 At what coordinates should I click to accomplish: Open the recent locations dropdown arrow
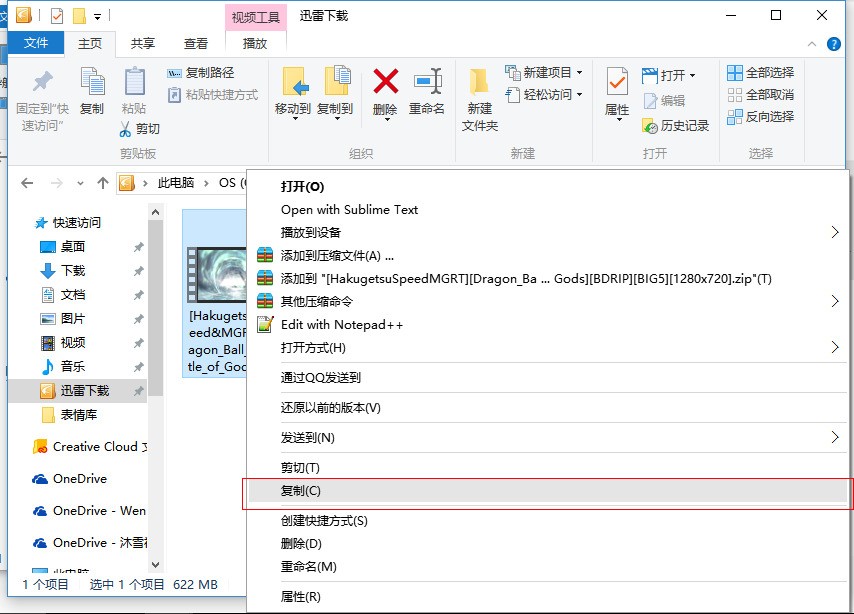[81, 184]
